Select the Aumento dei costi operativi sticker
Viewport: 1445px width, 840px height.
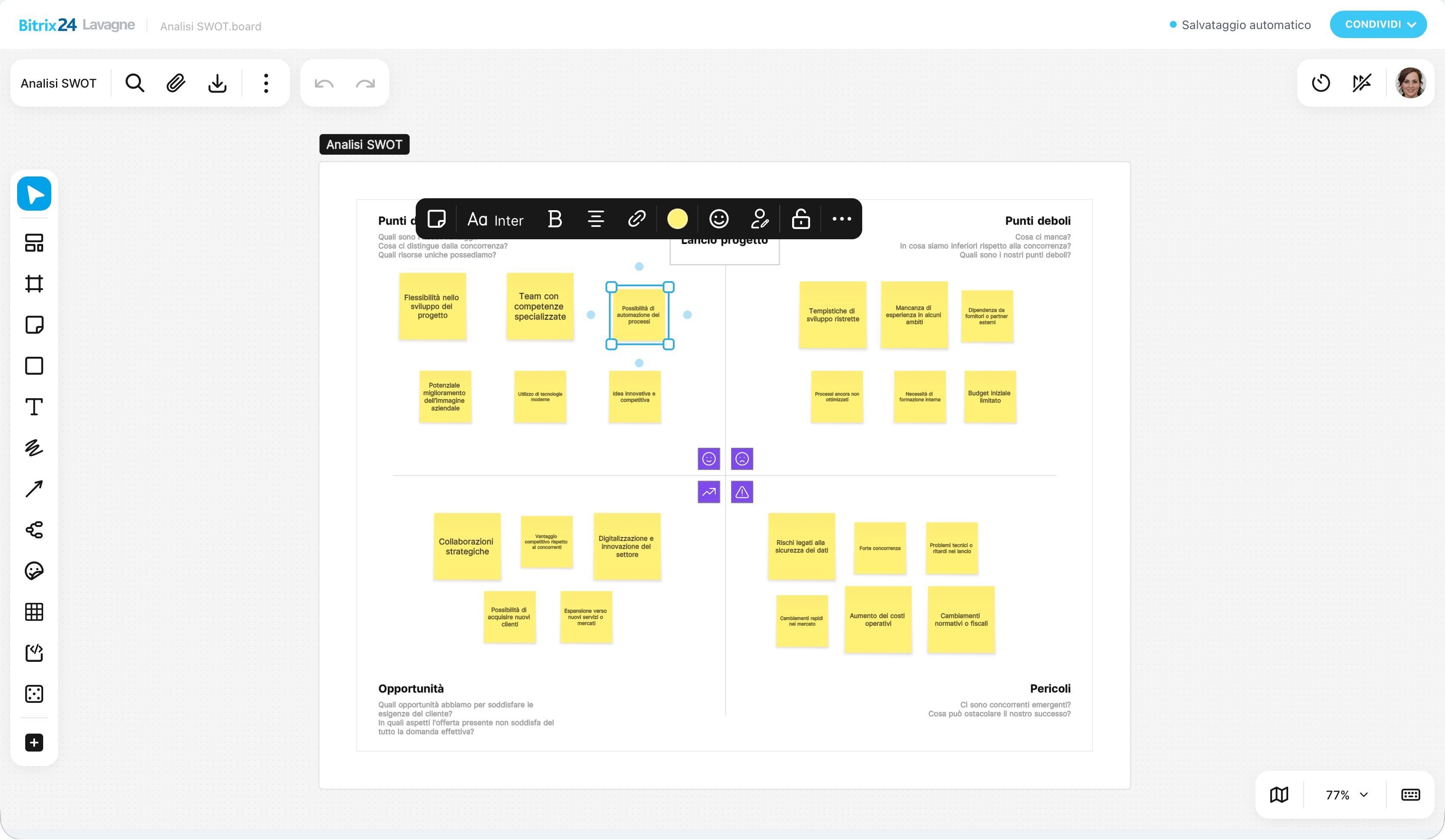click(x=878, y=619)
